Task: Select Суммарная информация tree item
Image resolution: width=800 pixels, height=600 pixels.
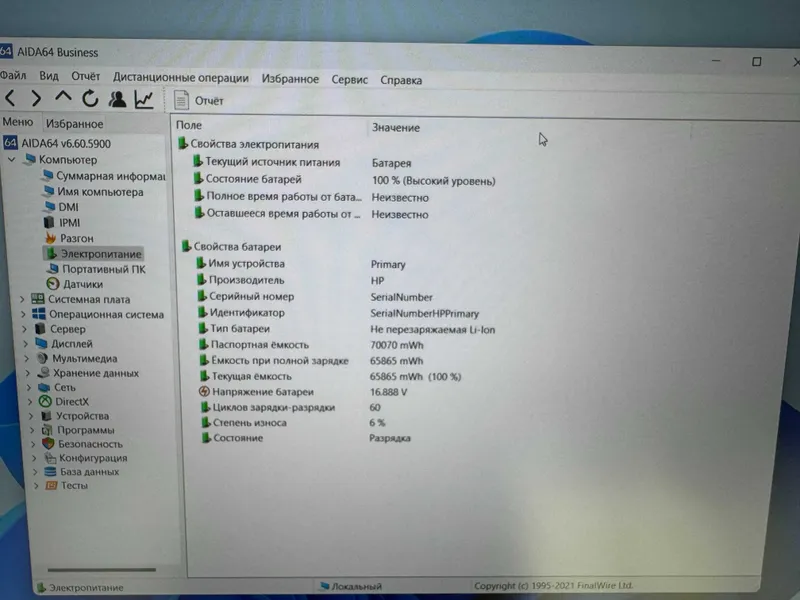Action: (x=105, y=176)
